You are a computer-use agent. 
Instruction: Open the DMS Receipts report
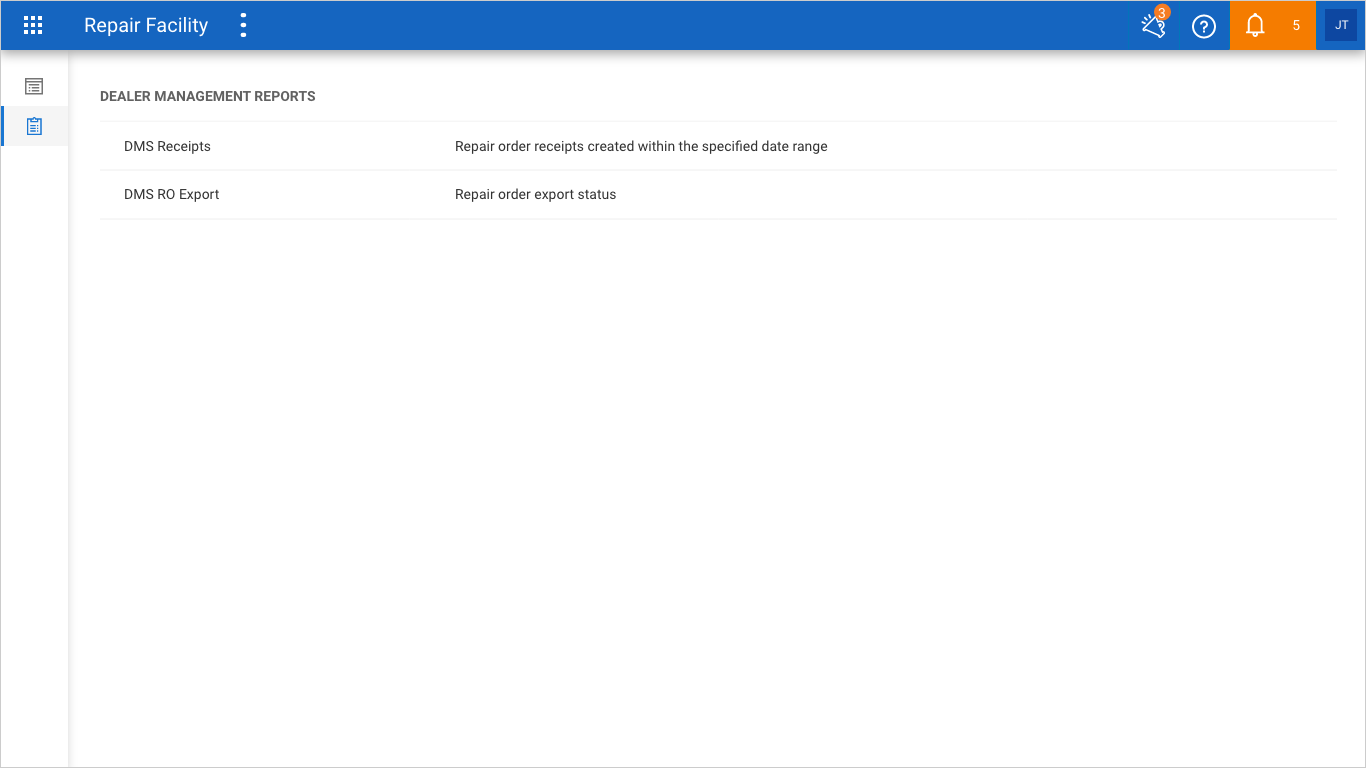pyautogui.click(x=167, y=146)
